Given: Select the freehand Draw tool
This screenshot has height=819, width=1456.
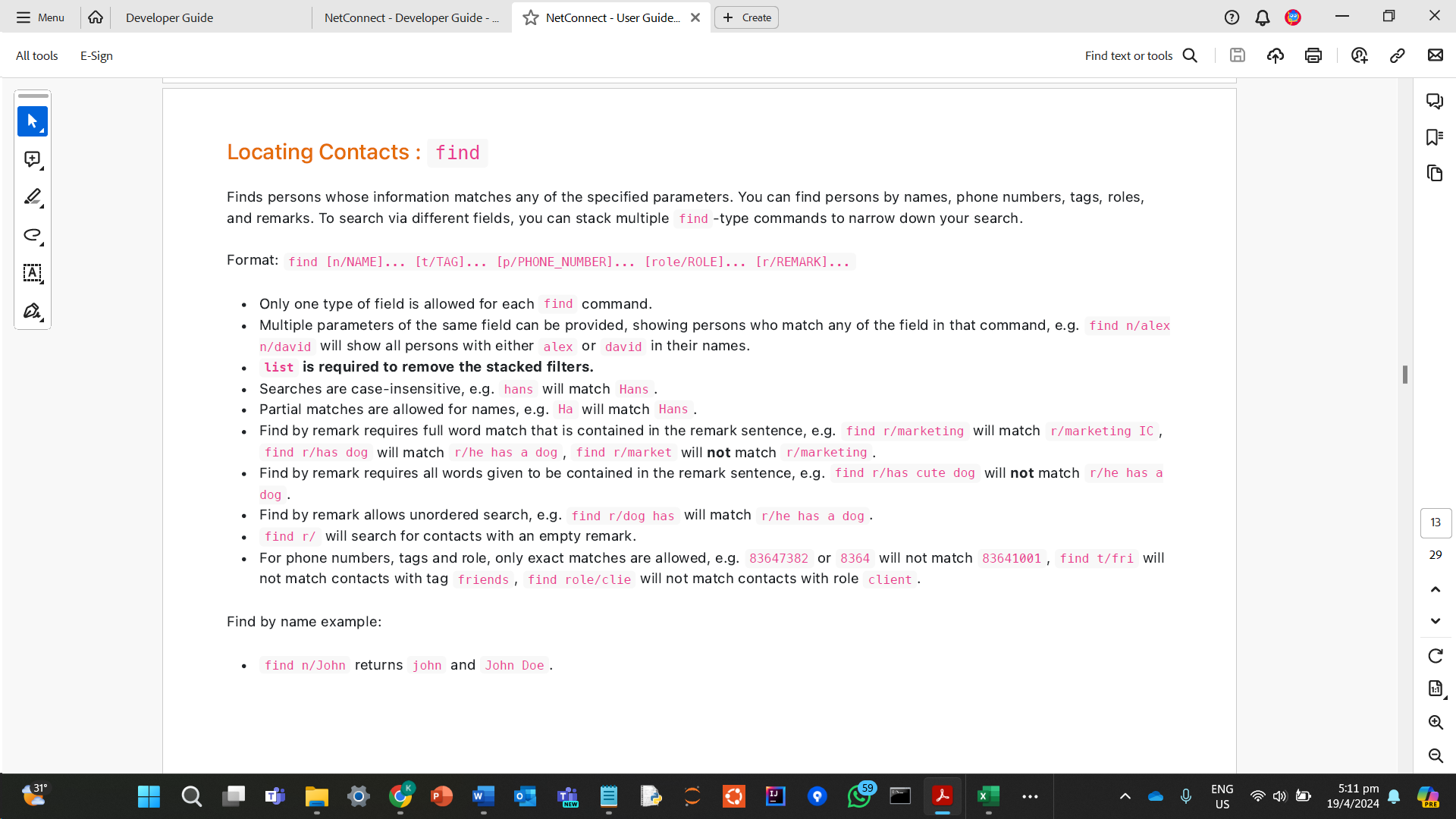Looking at the screenshot, I should [32, 235].
